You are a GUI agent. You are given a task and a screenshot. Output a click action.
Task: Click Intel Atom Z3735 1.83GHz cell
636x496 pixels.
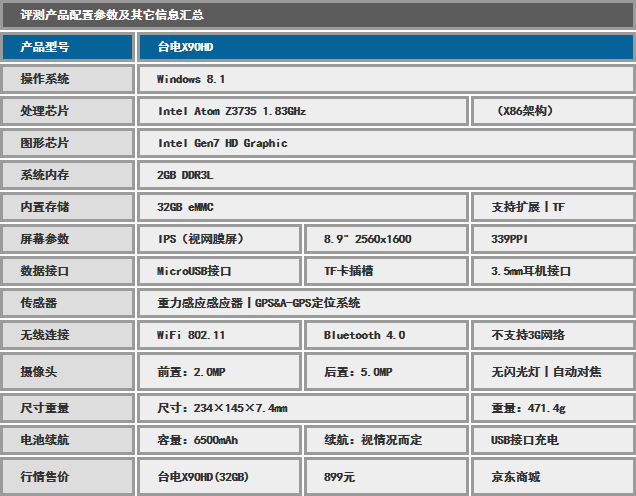303,111
